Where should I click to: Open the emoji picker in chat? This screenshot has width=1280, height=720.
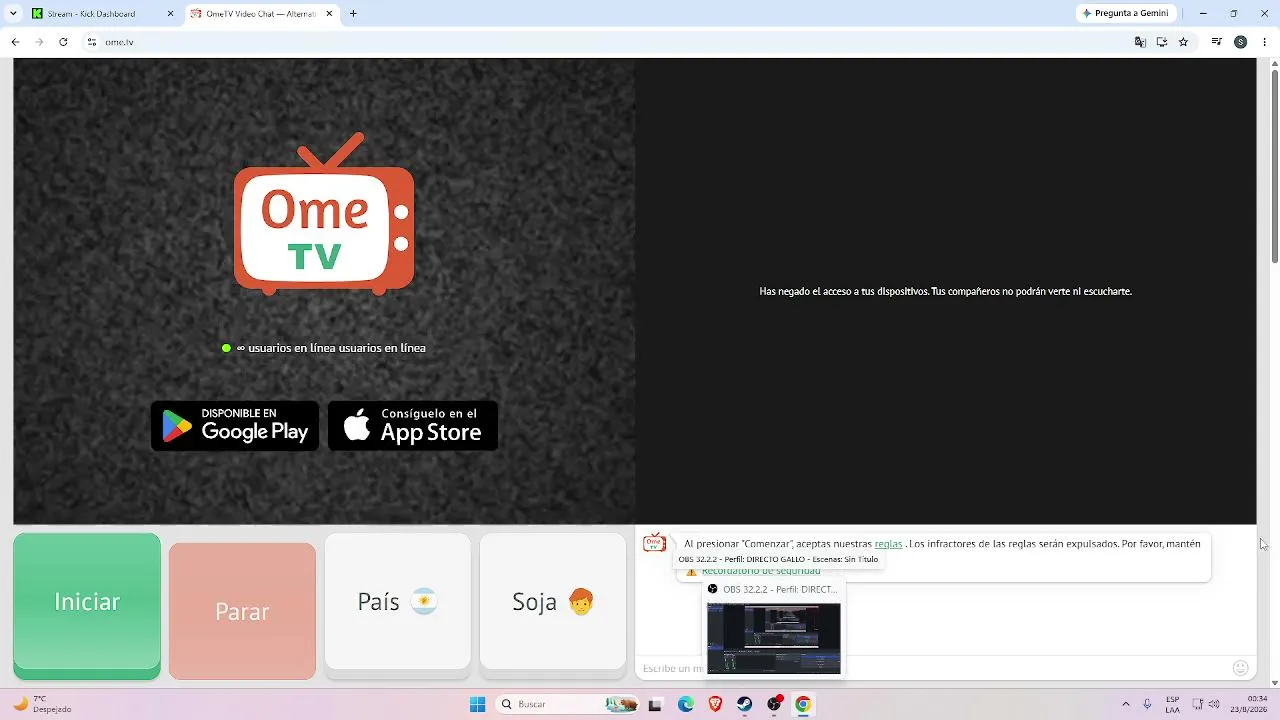coord(1240,668)
